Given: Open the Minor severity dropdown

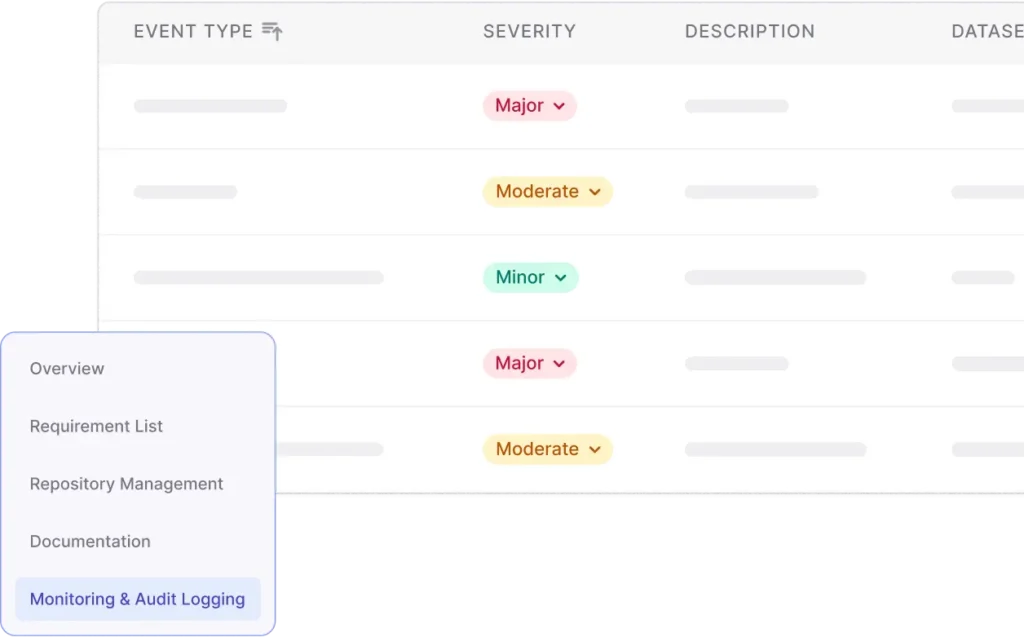Looking at the screenshot, I should [530, 278].
